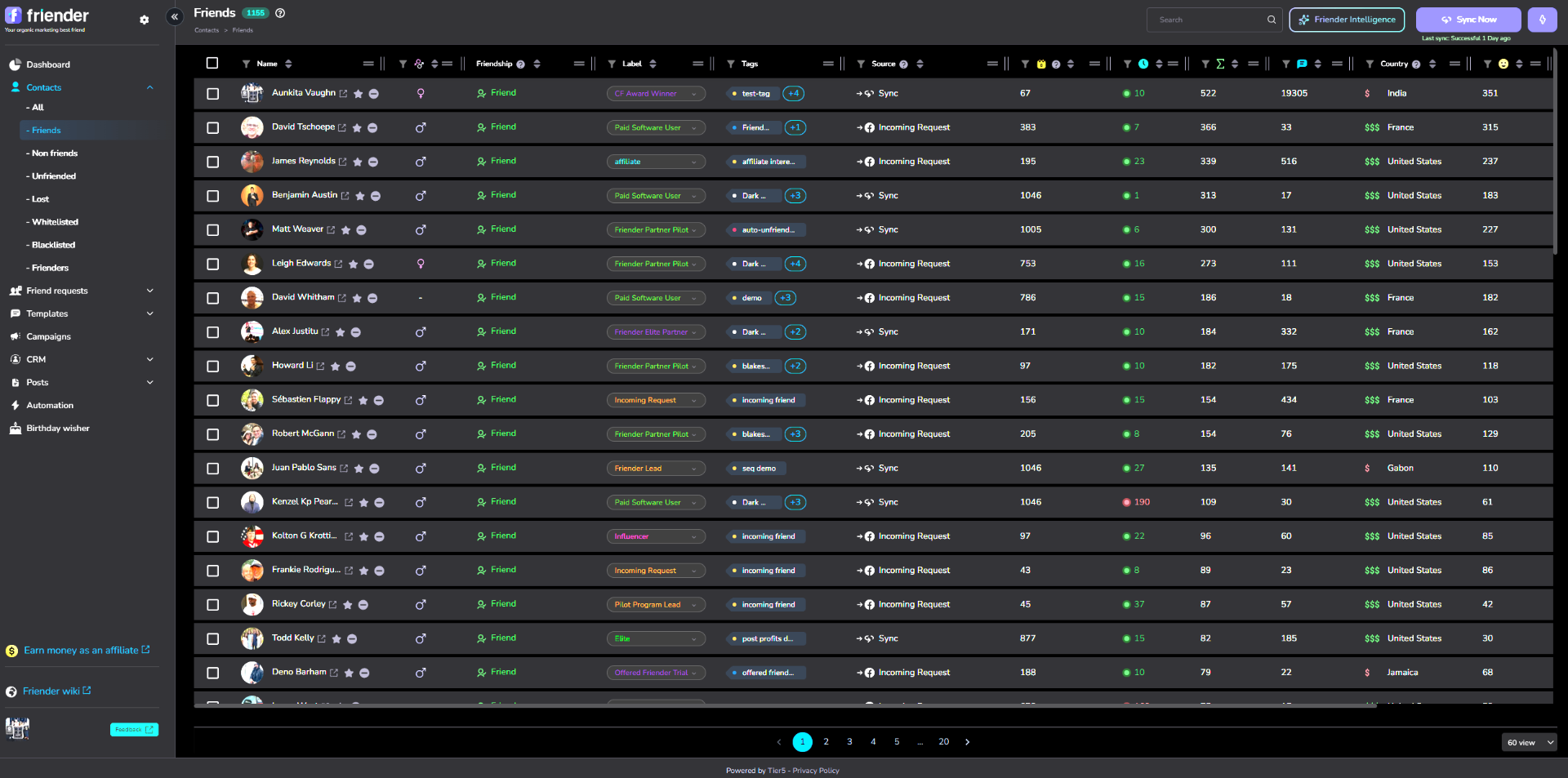Go to next page arrow in pagination

click(968, 742)
